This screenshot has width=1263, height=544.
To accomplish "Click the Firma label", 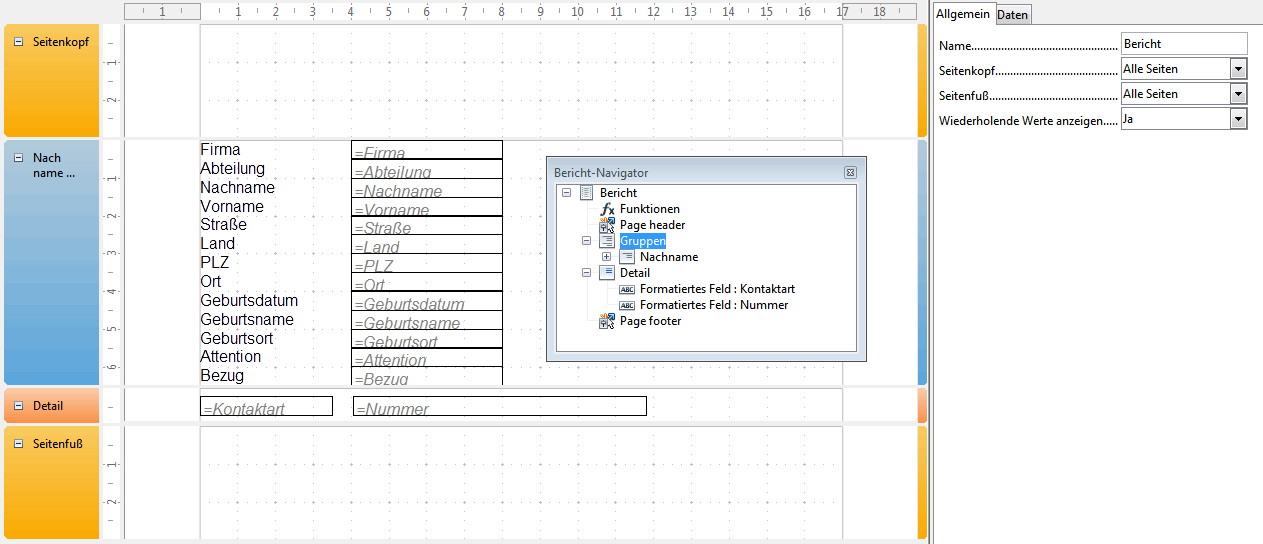I will tap(220, 150).
